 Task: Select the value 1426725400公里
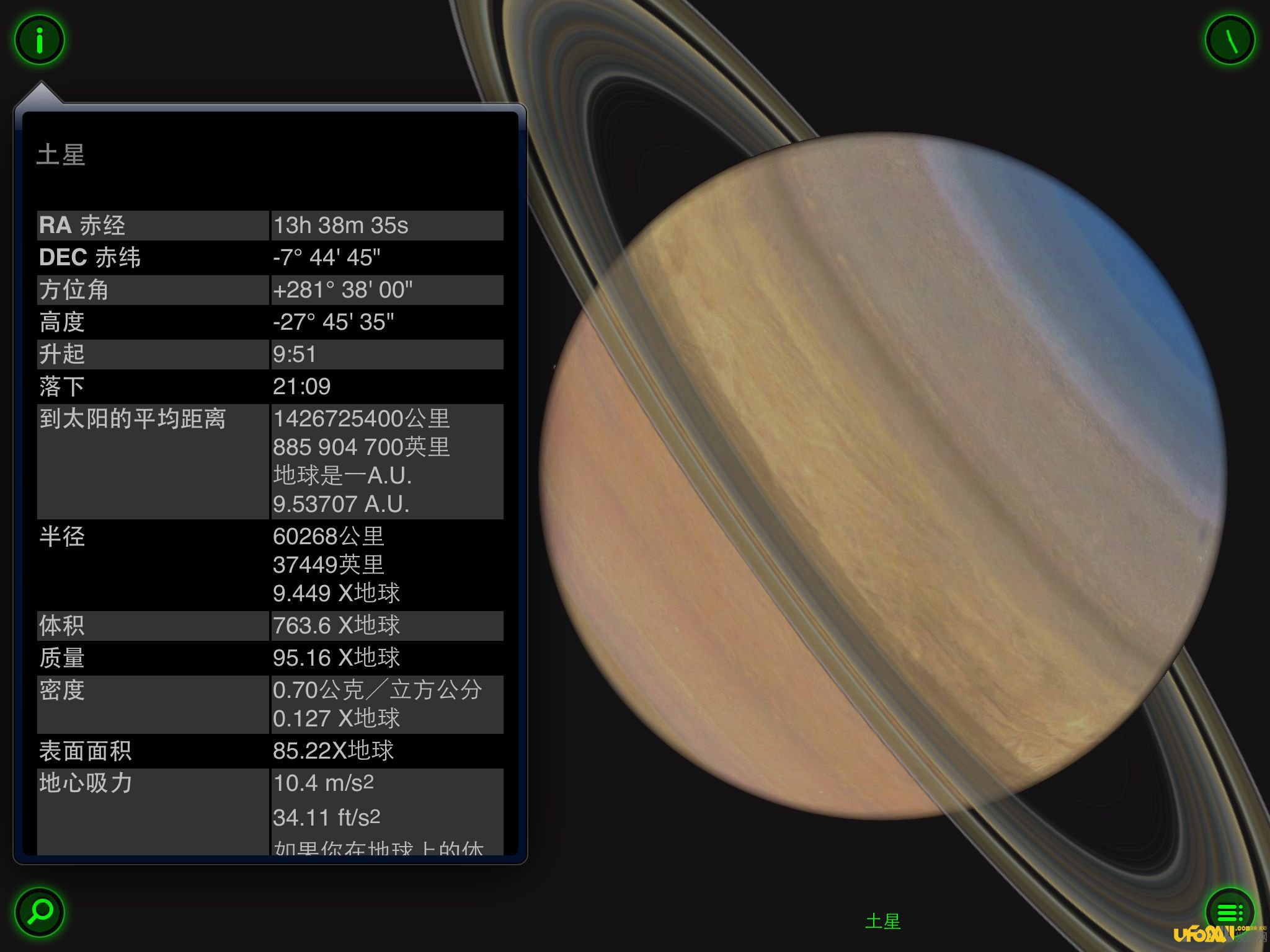[362, 418]
